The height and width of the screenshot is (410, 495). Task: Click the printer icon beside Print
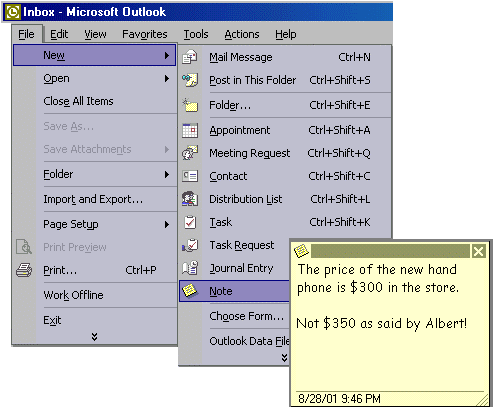[24, 270]
